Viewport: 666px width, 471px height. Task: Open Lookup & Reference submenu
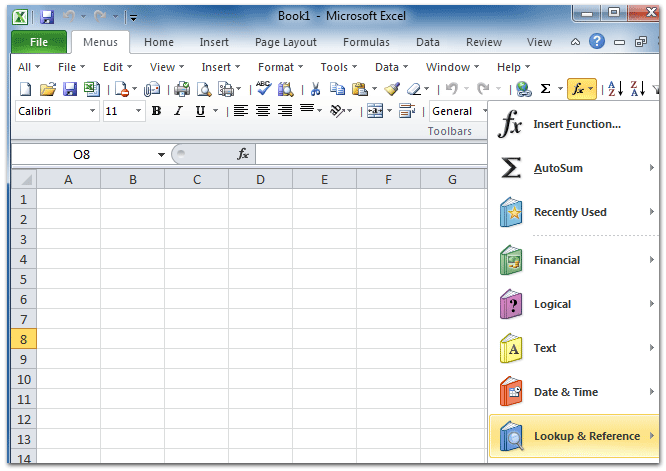click(x=573, y=436)
